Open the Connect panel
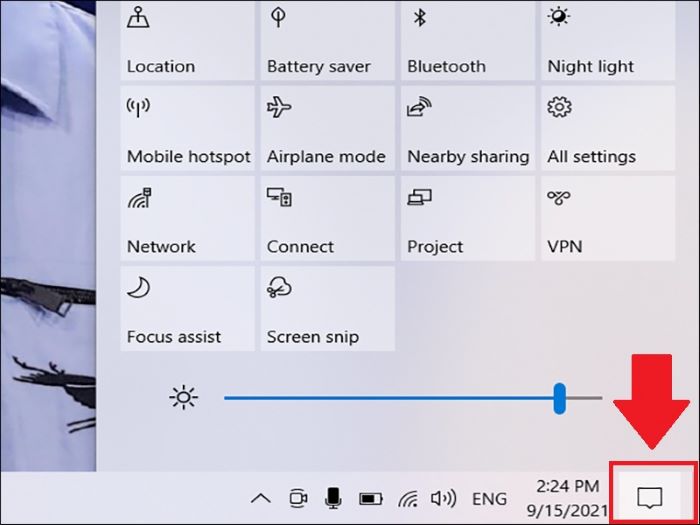Screen dimensions: 700x525 coord(328,220)
